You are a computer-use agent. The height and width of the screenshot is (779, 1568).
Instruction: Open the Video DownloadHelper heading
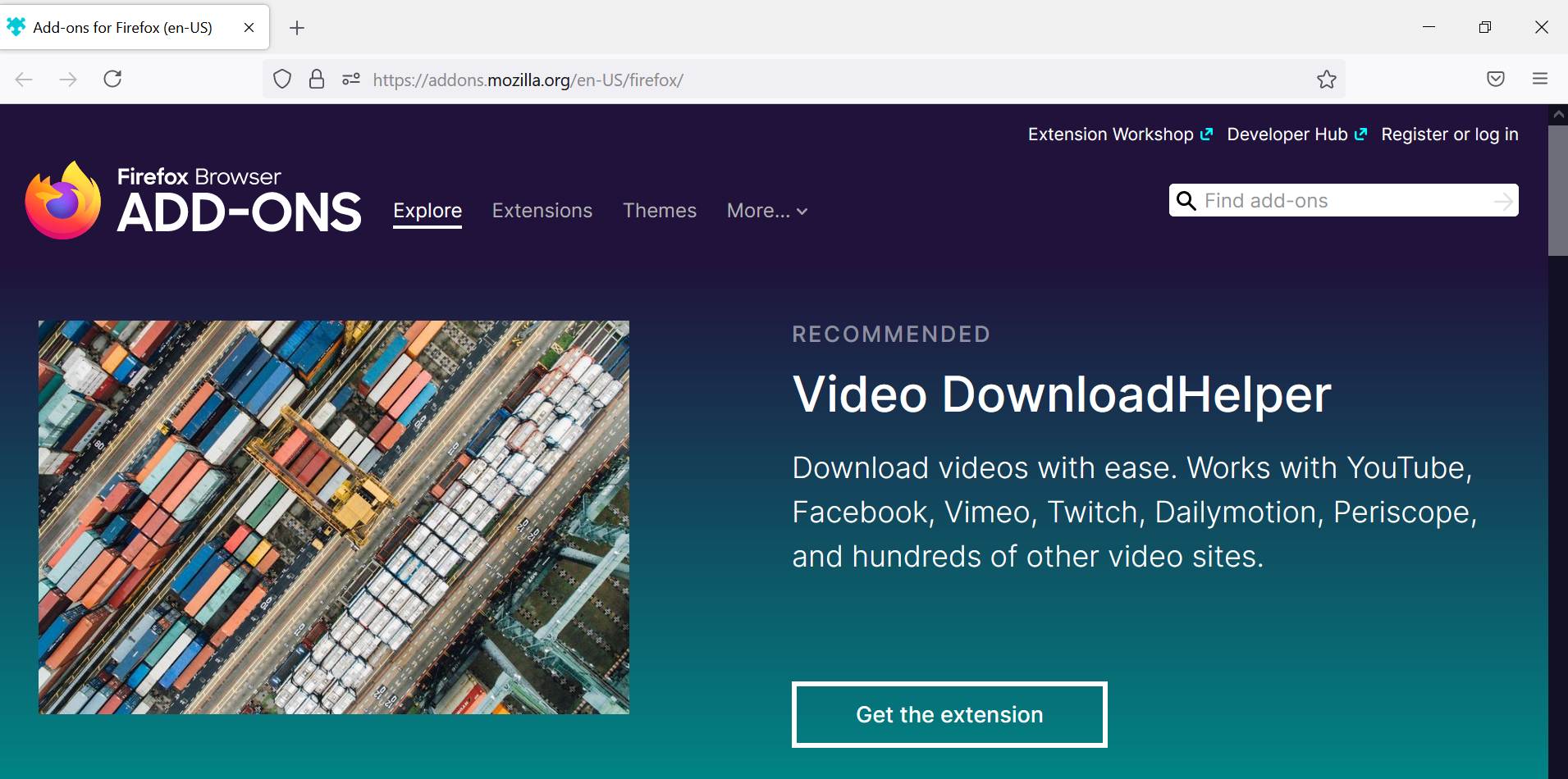point(1062,394)
